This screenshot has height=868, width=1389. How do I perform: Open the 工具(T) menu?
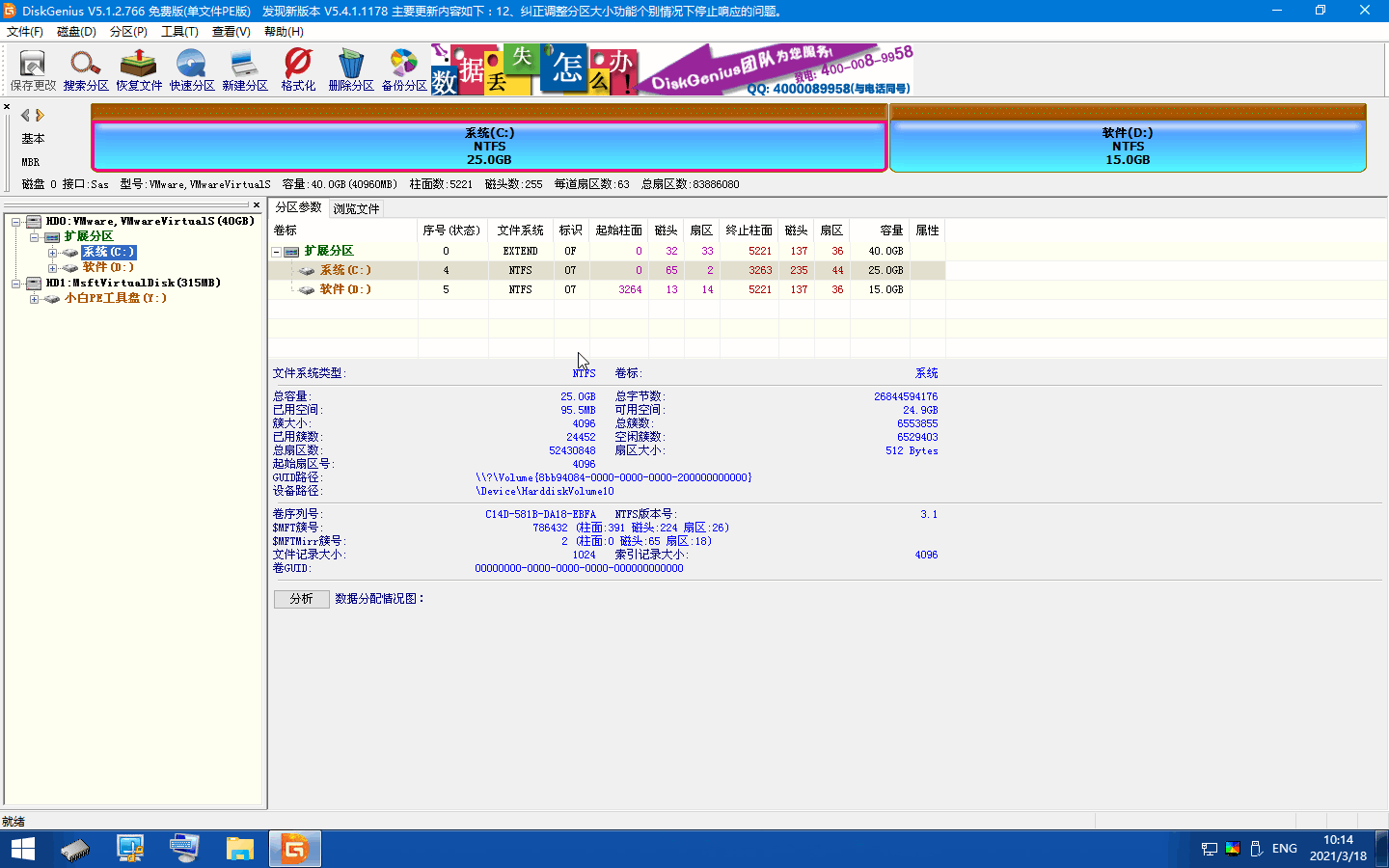click(179, 32)
